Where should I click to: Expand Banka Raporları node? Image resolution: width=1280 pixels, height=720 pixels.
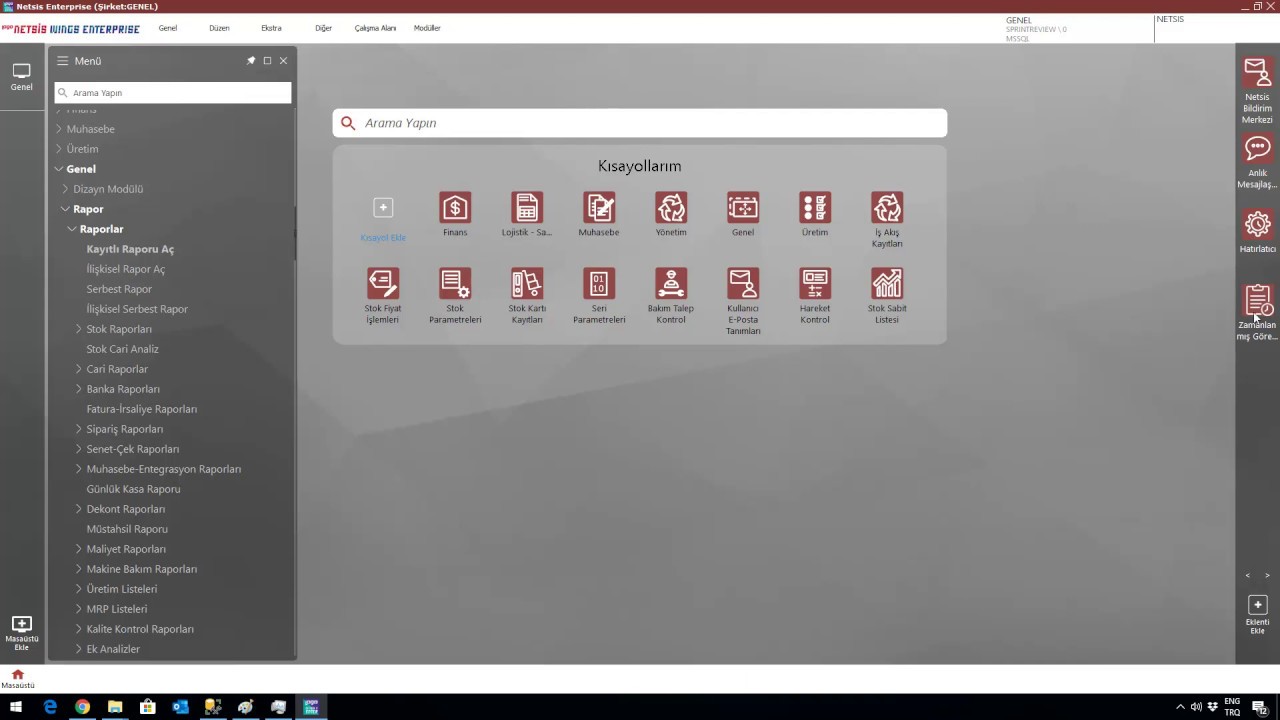tap(79, 389)
